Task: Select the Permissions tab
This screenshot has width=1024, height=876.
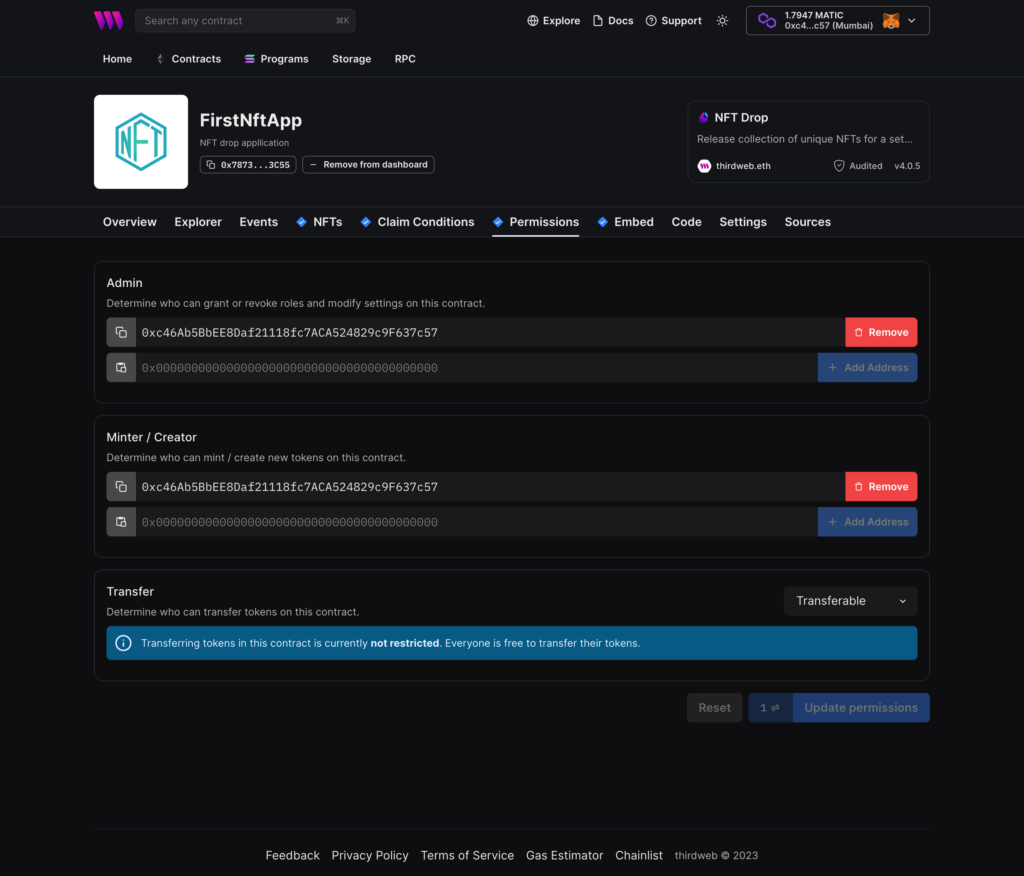Action: tap(536, 222)
